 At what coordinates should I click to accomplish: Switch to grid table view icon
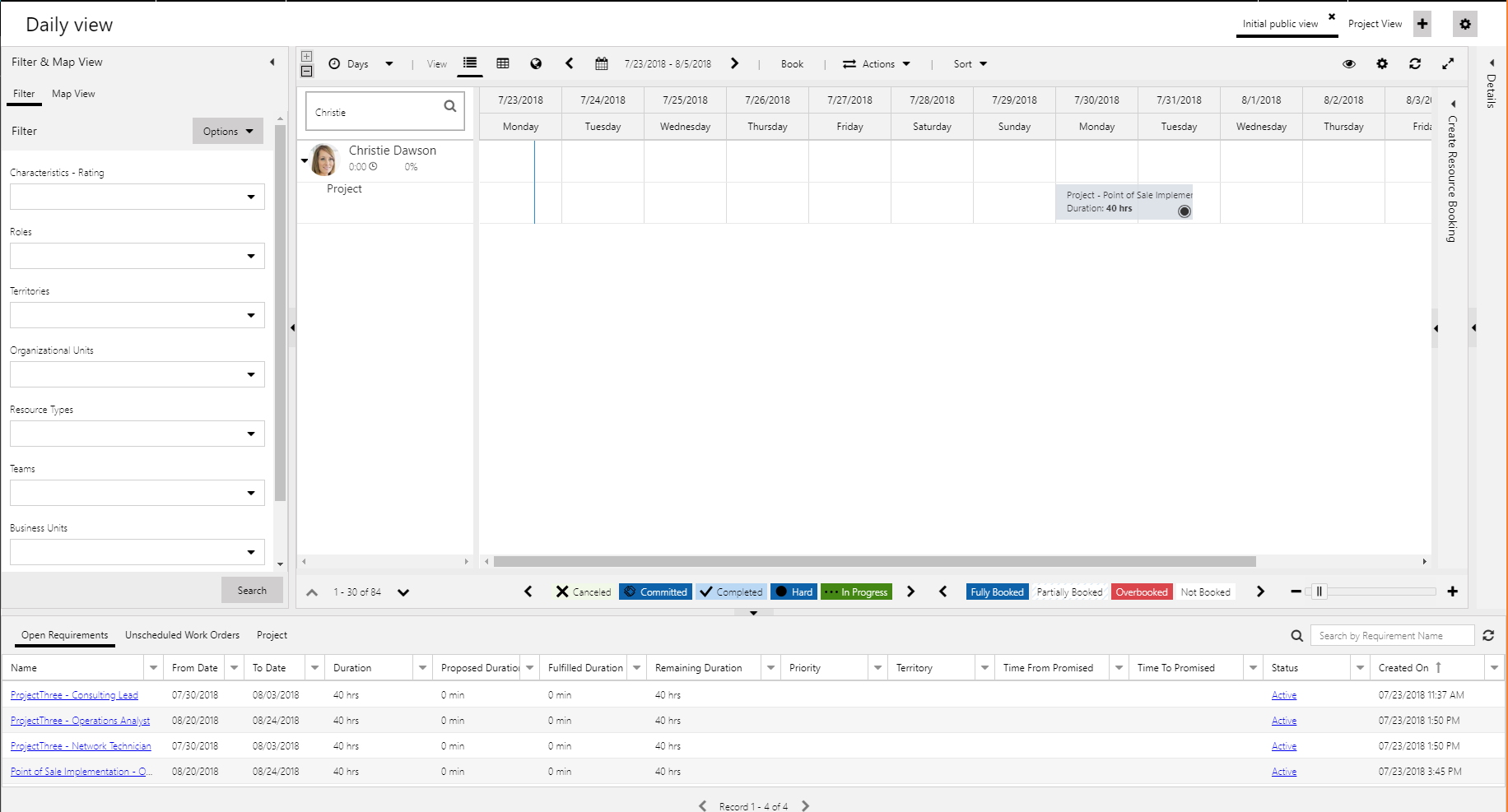(503, 63)
